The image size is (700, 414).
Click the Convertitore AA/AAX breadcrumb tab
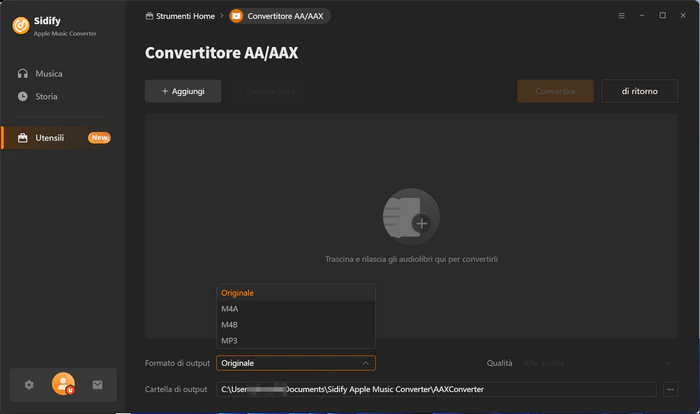tap(280, 16)
